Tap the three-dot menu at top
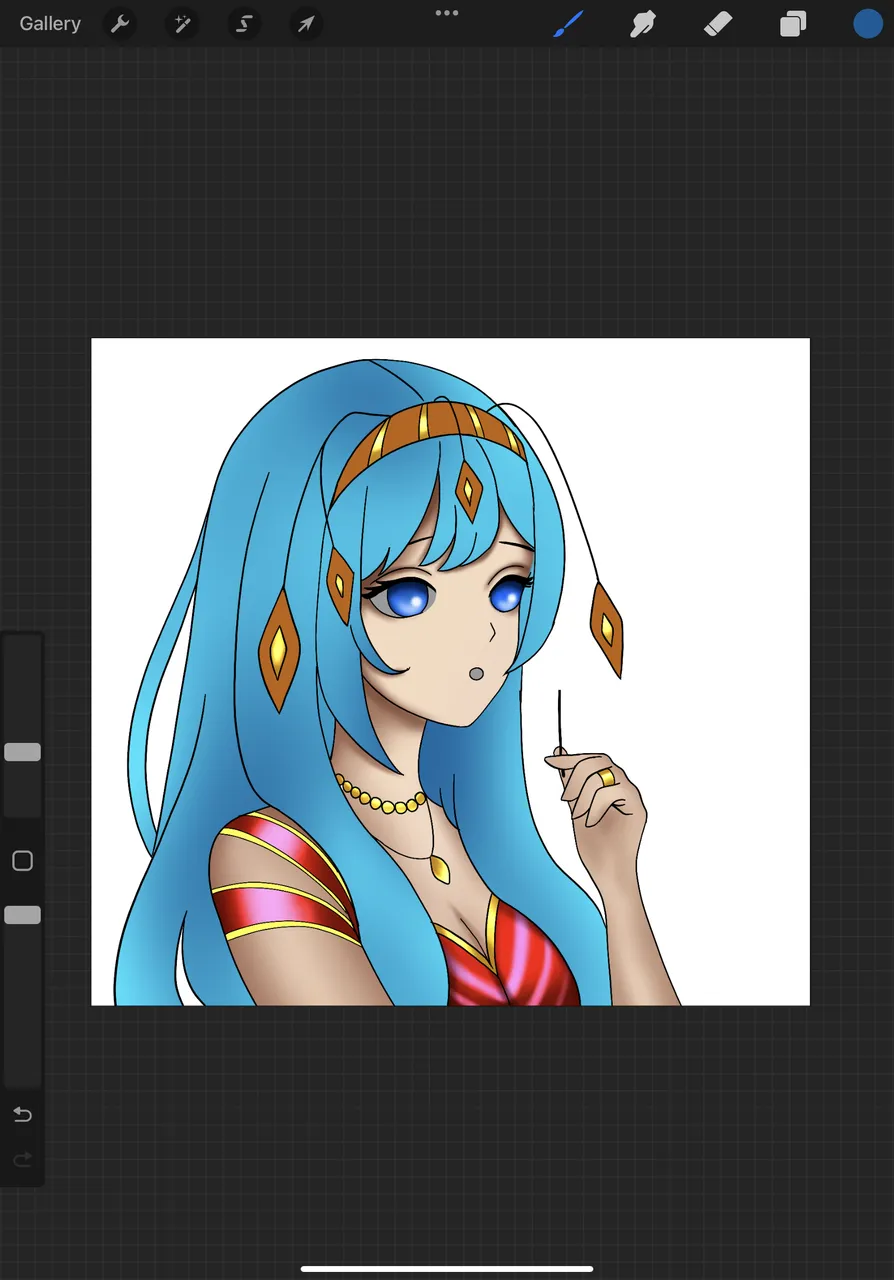The image size is (894, 1280). click(x=447, y=13)
